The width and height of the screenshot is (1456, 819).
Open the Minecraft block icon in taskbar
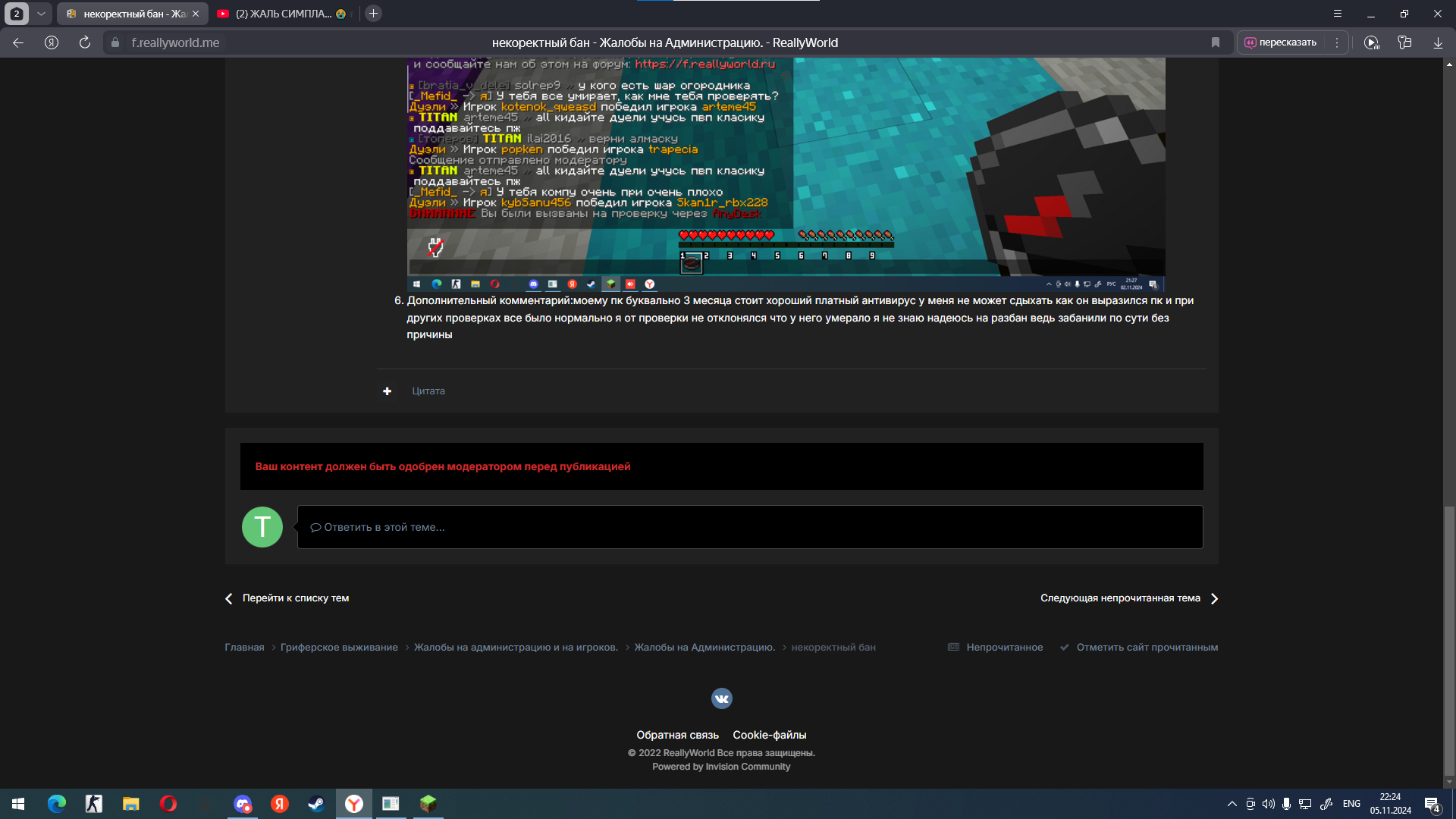point(428,804)
